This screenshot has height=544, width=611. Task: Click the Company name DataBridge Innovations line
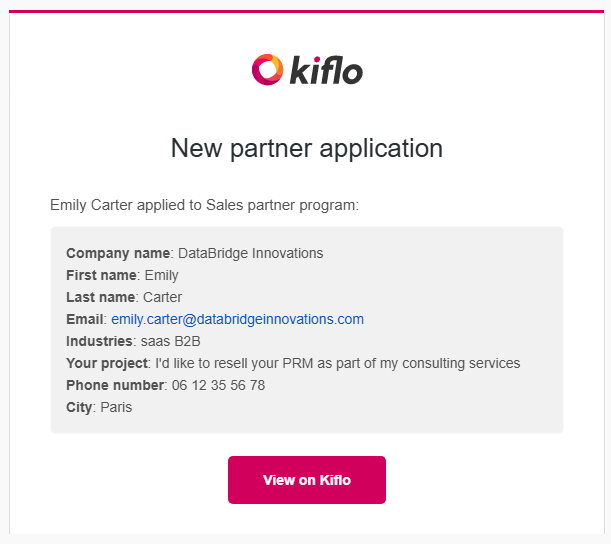coord(194,253)
